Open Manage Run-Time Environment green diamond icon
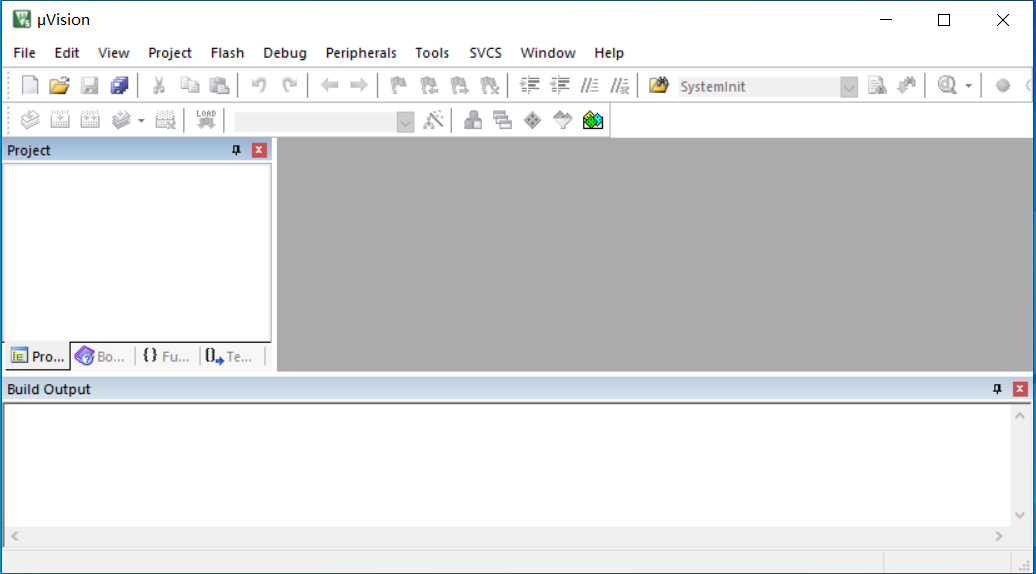 click(533, 120)
